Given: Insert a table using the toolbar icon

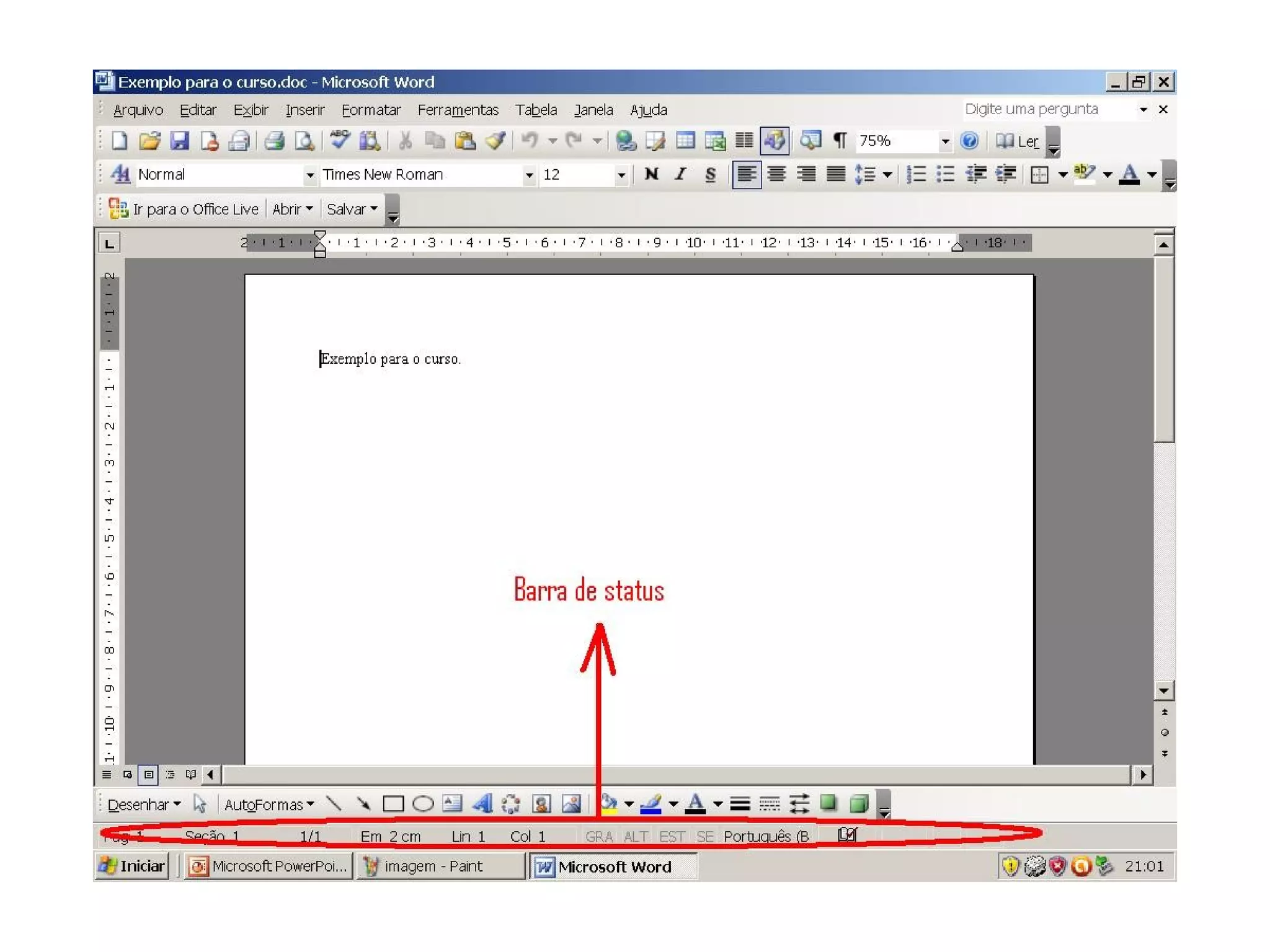Looking at the screenshot, I should (x=685, y=141).
